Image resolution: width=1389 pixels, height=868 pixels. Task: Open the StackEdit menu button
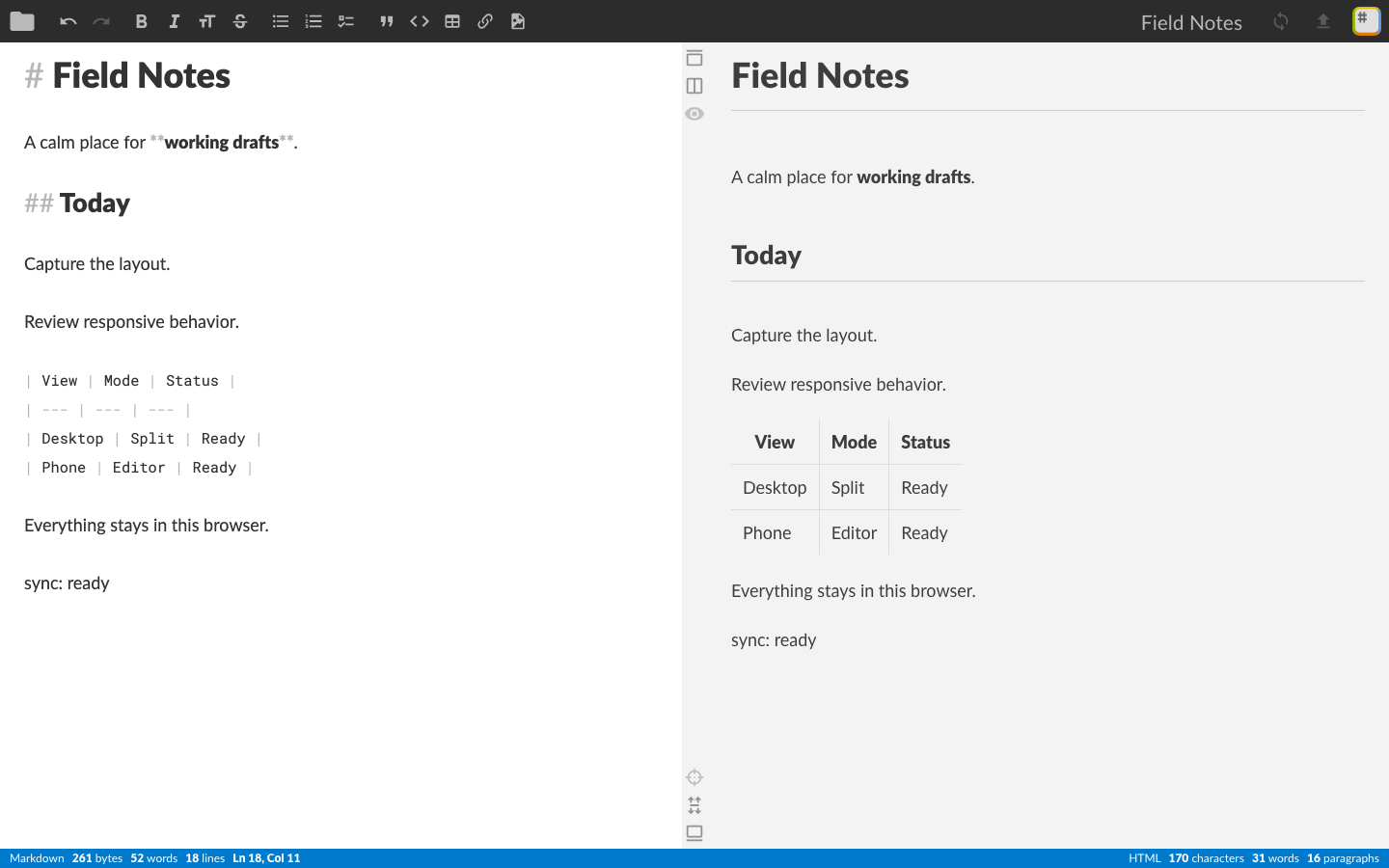tap(1366, 21)
